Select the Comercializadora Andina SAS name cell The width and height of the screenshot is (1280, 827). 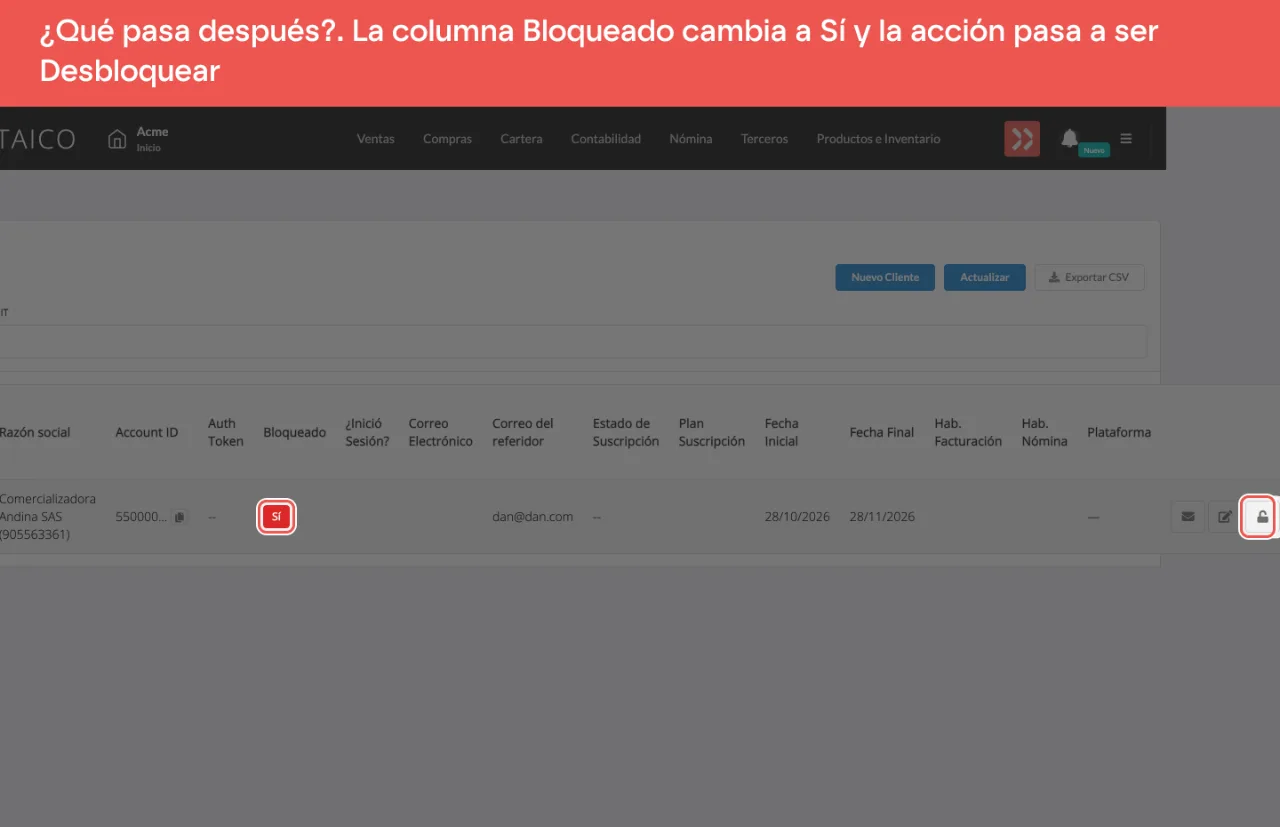pyautogui.click(x=48, y=517)
